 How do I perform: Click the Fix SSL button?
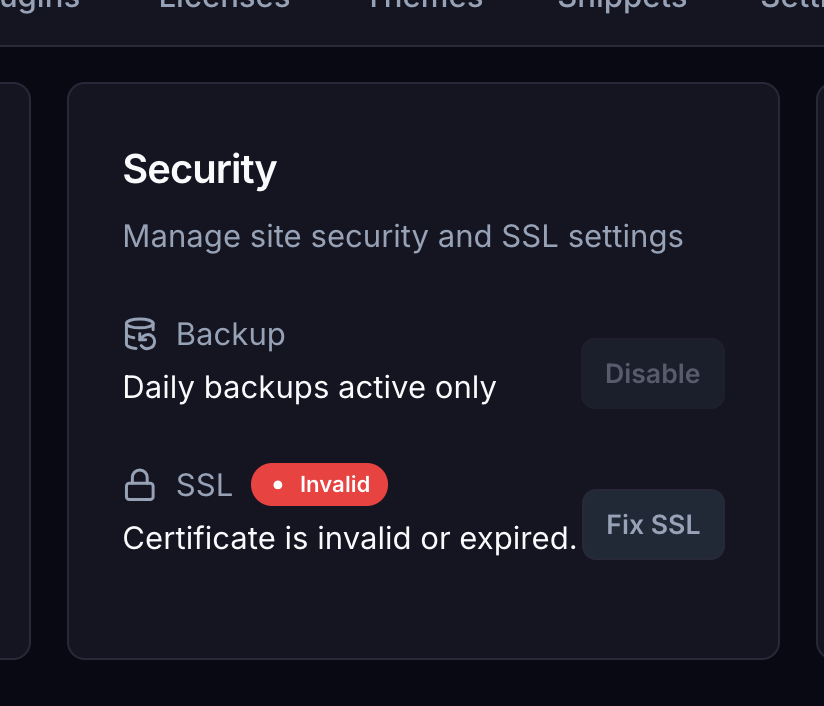coord(653,524)
